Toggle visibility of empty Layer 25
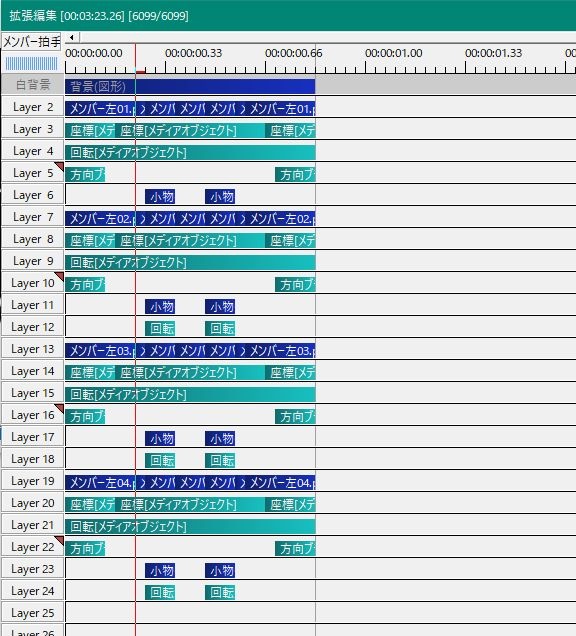This screenshot has height=636, width=576. pyautogui.click(x=32, y=613)
